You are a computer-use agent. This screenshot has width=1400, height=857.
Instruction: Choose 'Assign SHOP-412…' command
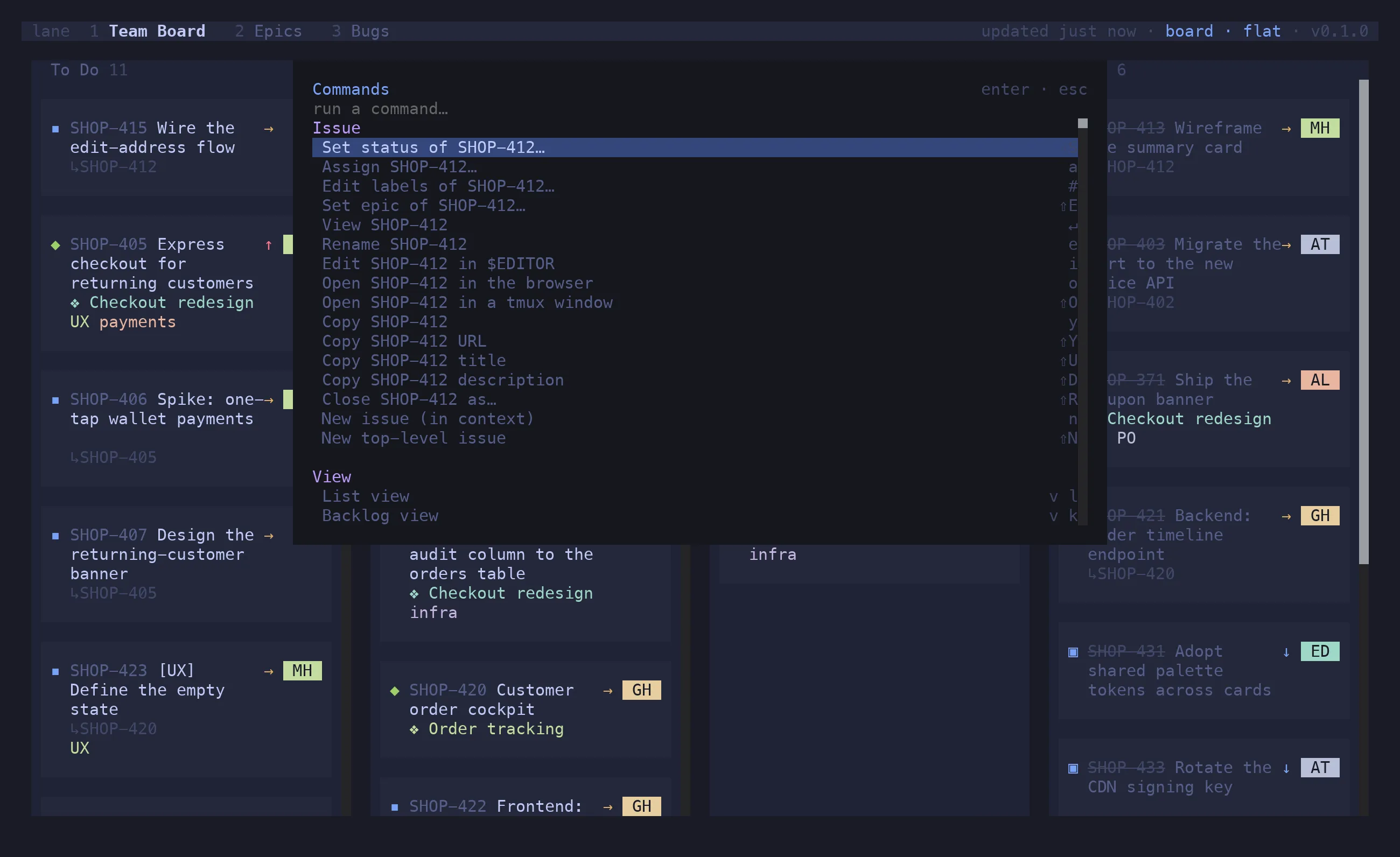click(694, 167)
